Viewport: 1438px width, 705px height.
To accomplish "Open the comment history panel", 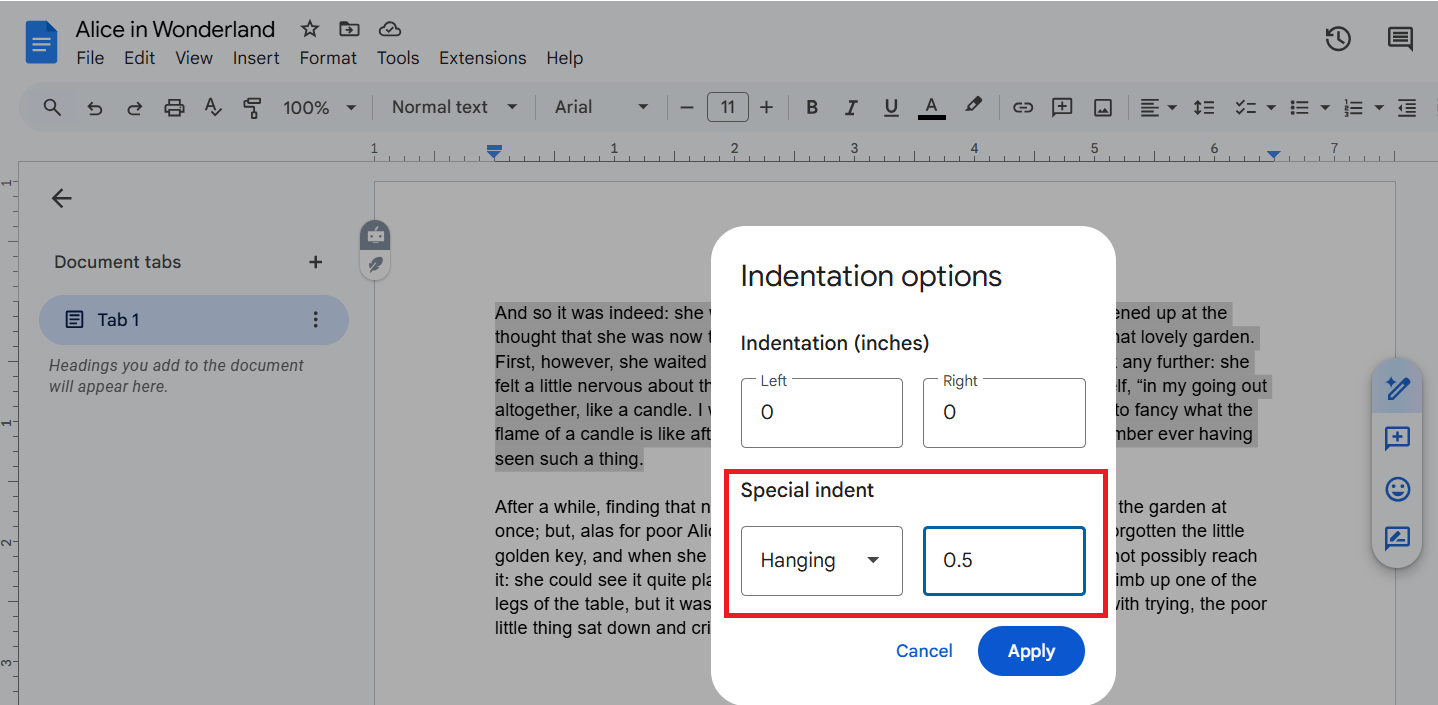I will coord(1399,39).
